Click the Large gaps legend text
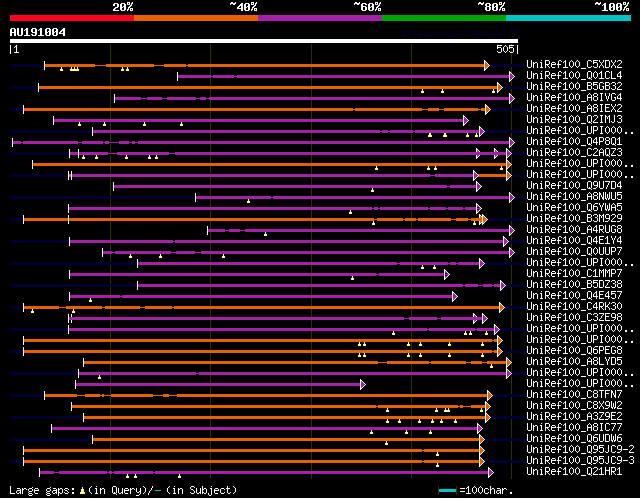The height and width of the screenshot is (498, 640). coord(123,490)
